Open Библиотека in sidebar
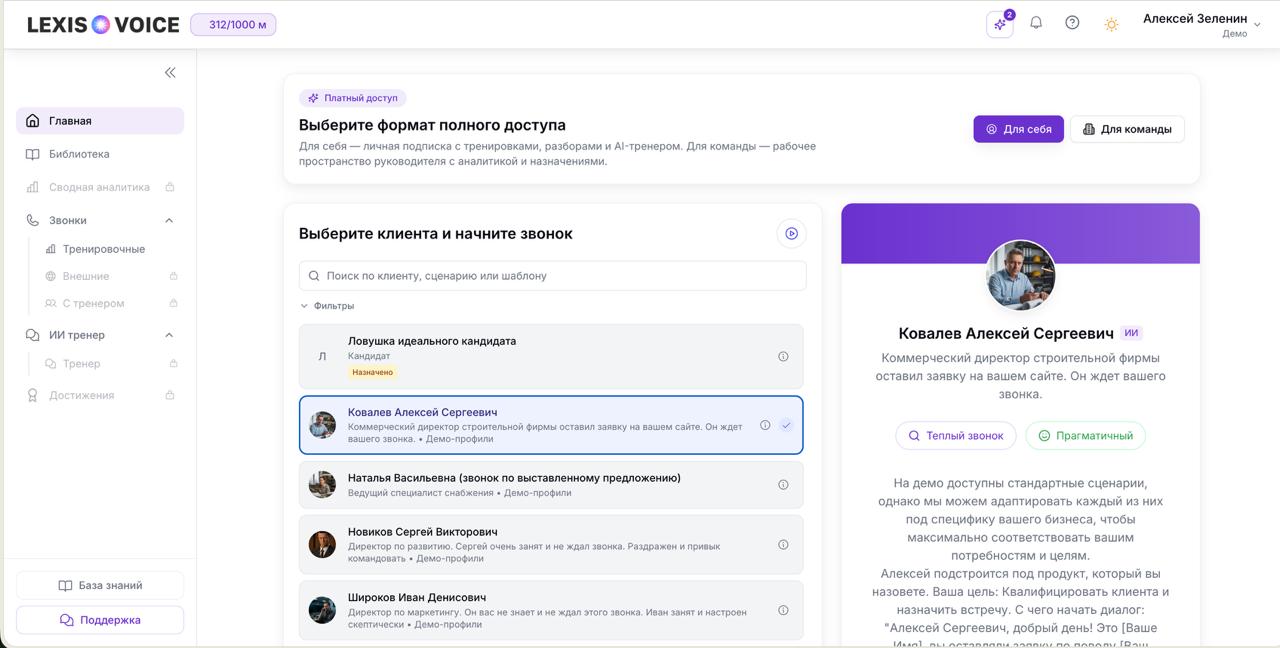Viewport: 1280px width, 648px height. click(x=100, y=154)
